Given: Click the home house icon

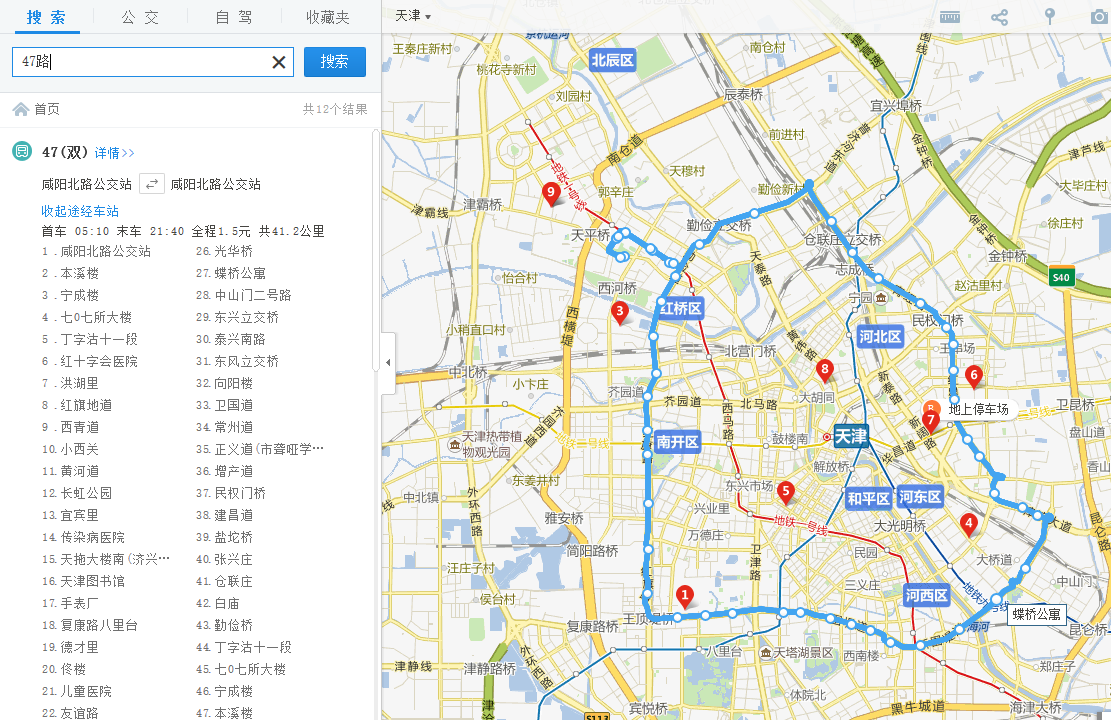Looking at the screenshot, I should point(21,109).
